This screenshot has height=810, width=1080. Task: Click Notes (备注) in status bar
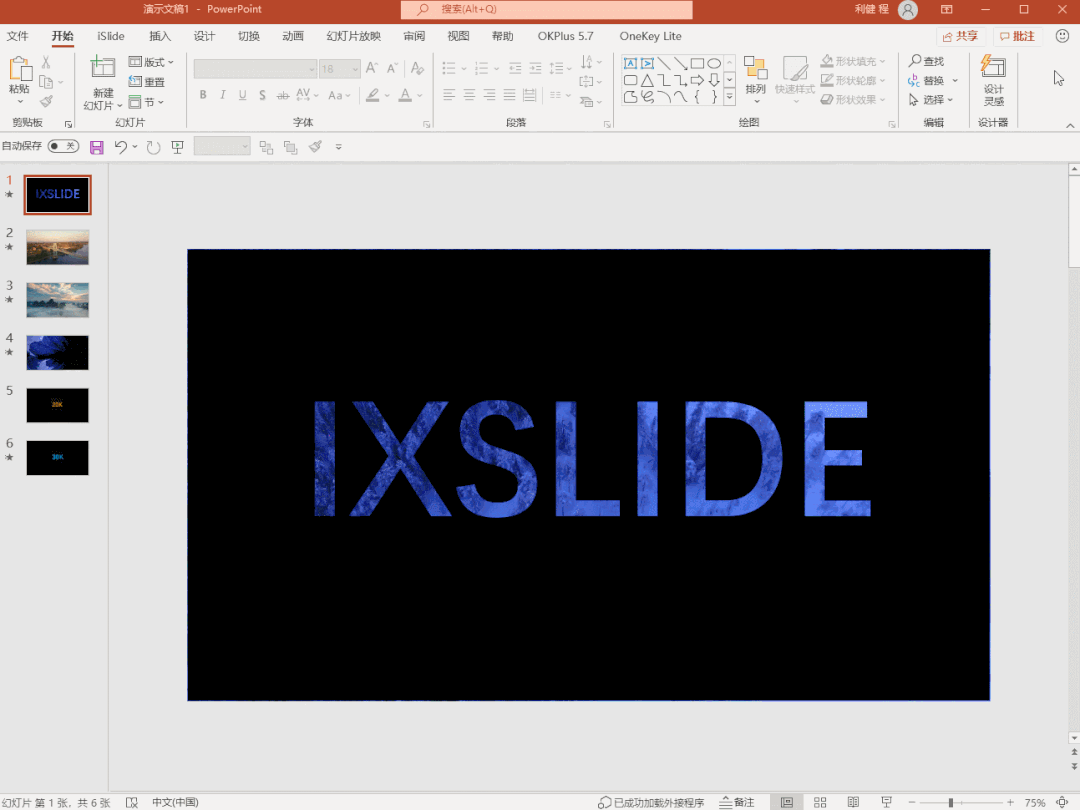(x=737, y=802)
